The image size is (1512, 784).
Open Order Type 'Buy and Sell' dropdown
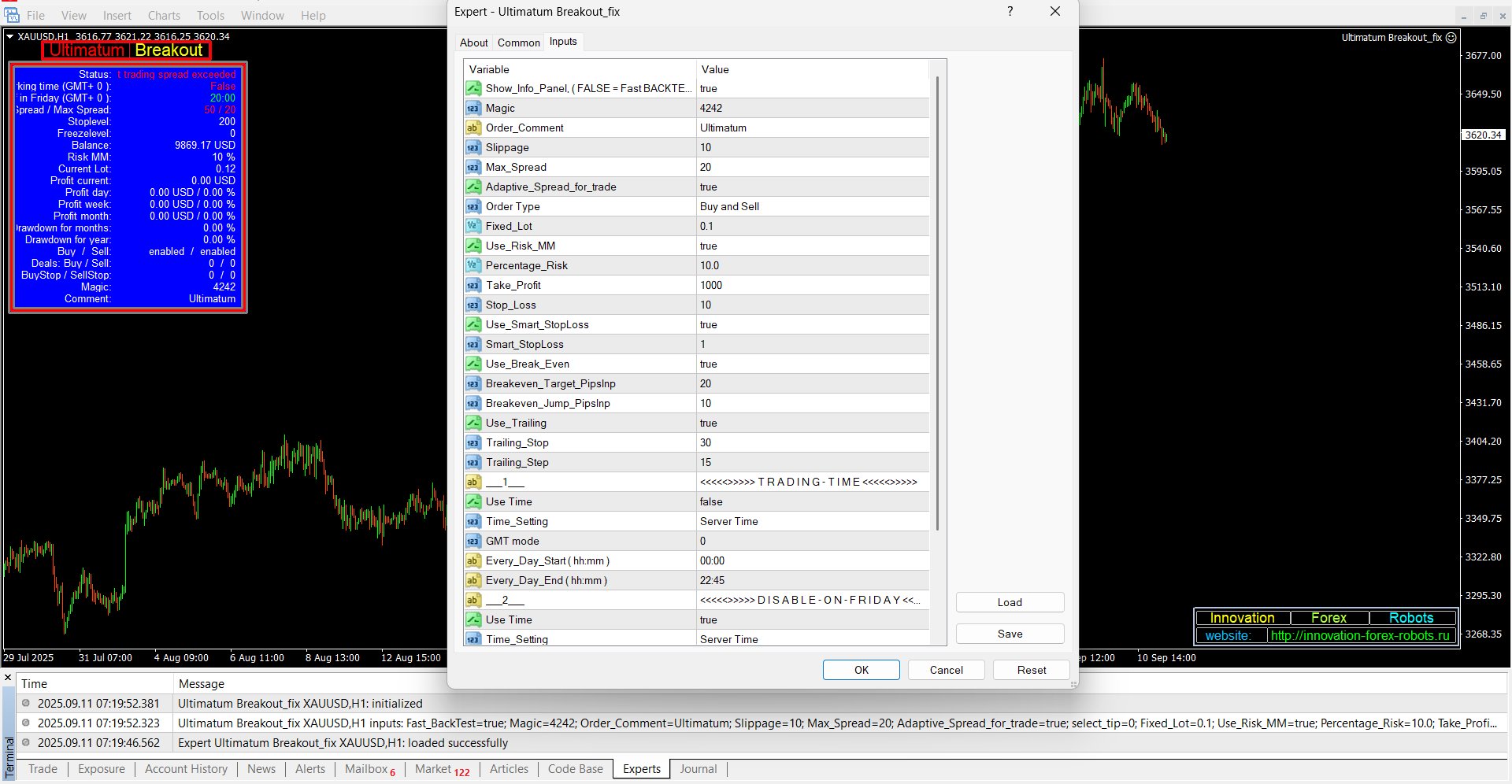coord(811,206)
